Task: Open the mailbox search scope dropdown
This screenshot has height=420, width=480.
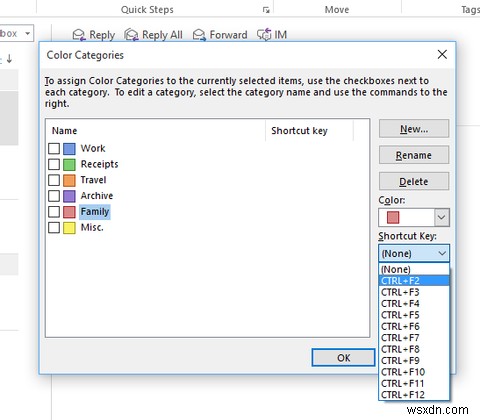Action: [x=28, y=33]
